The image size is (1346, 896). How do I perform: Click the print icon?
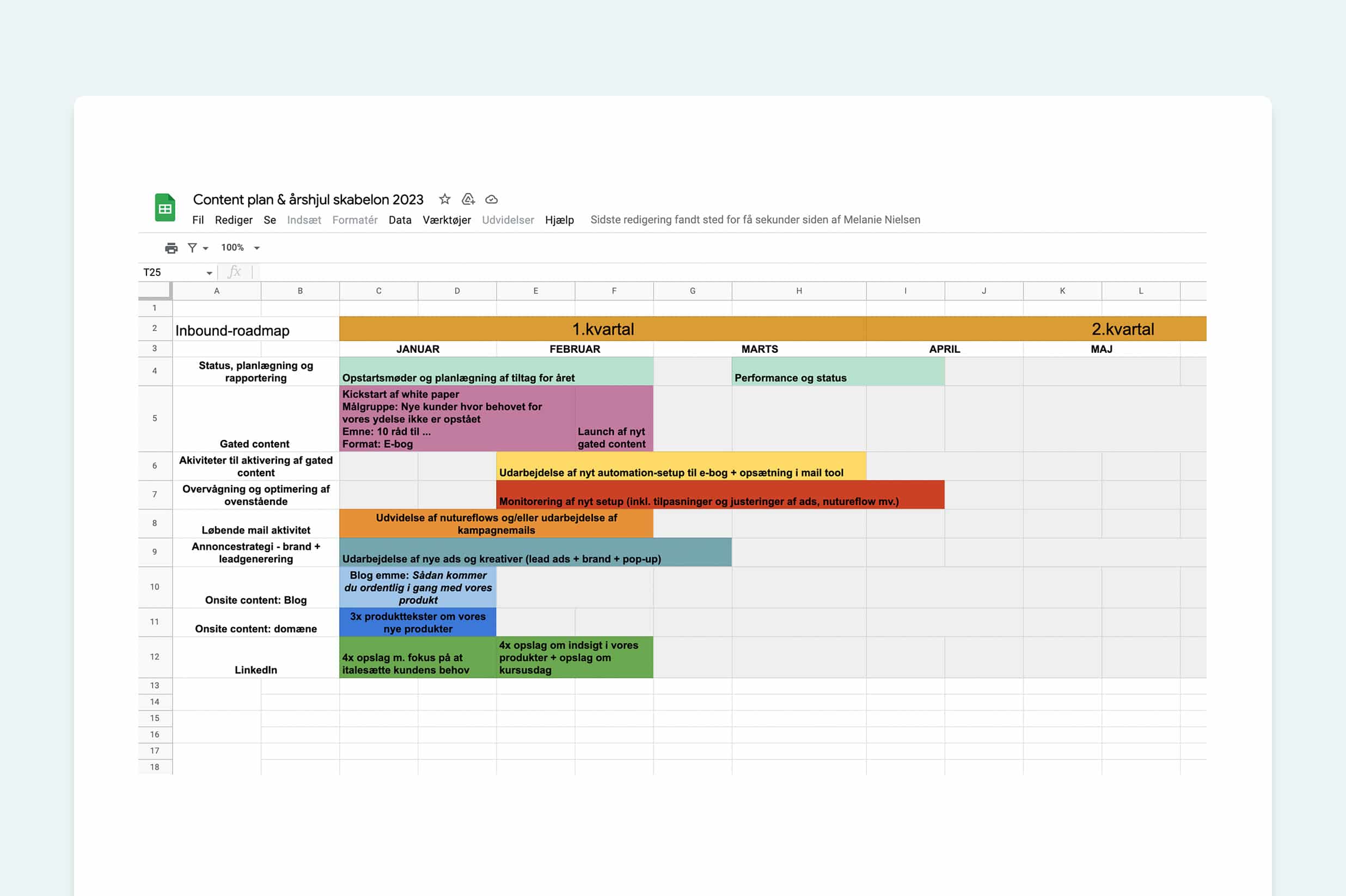coord(171,248)
